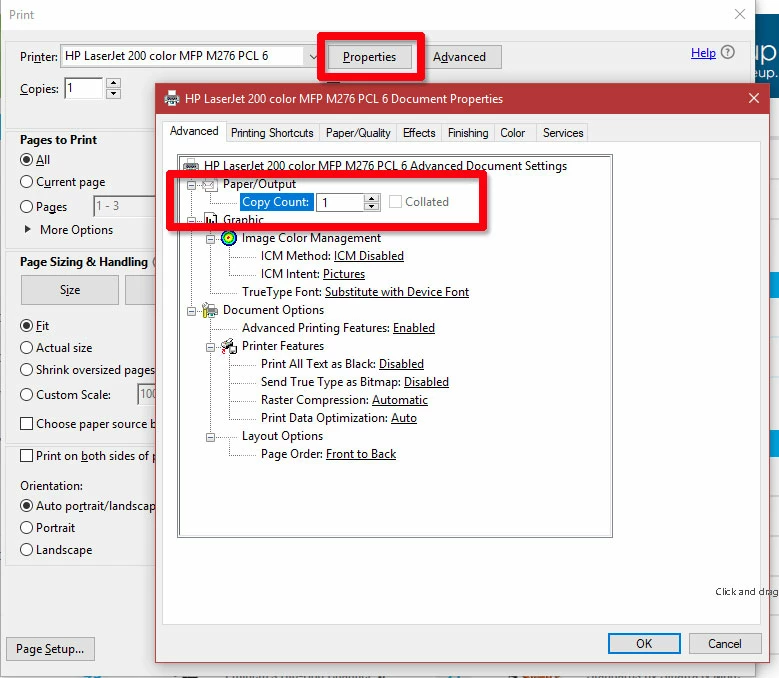
Task: Open the Finishing tab
Action: 468,133
